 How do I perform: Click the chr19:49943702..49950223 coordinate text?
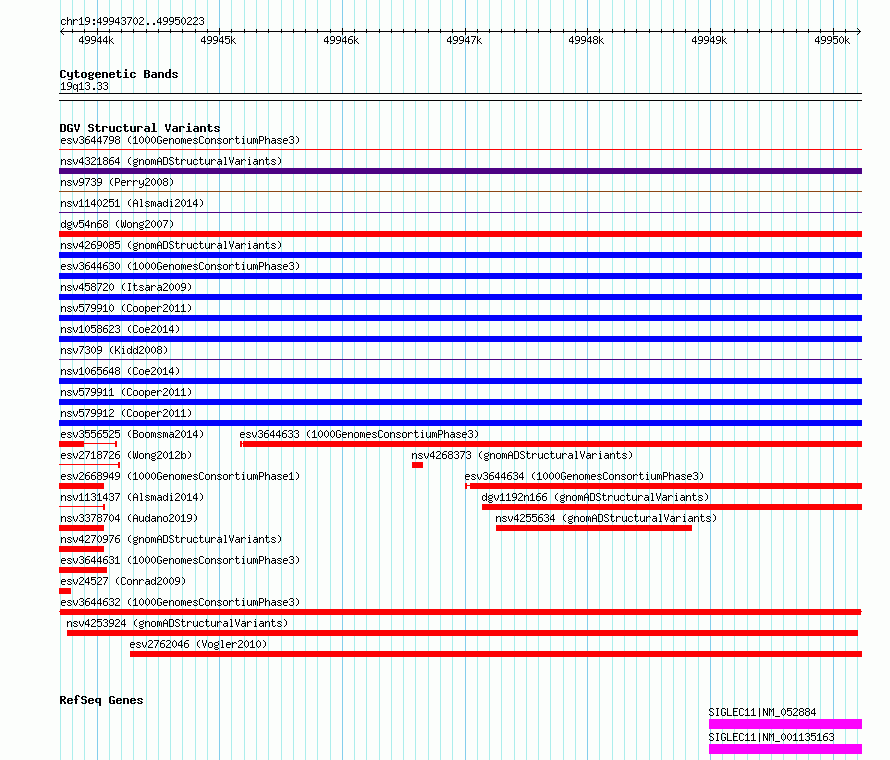tap(132, 21)
